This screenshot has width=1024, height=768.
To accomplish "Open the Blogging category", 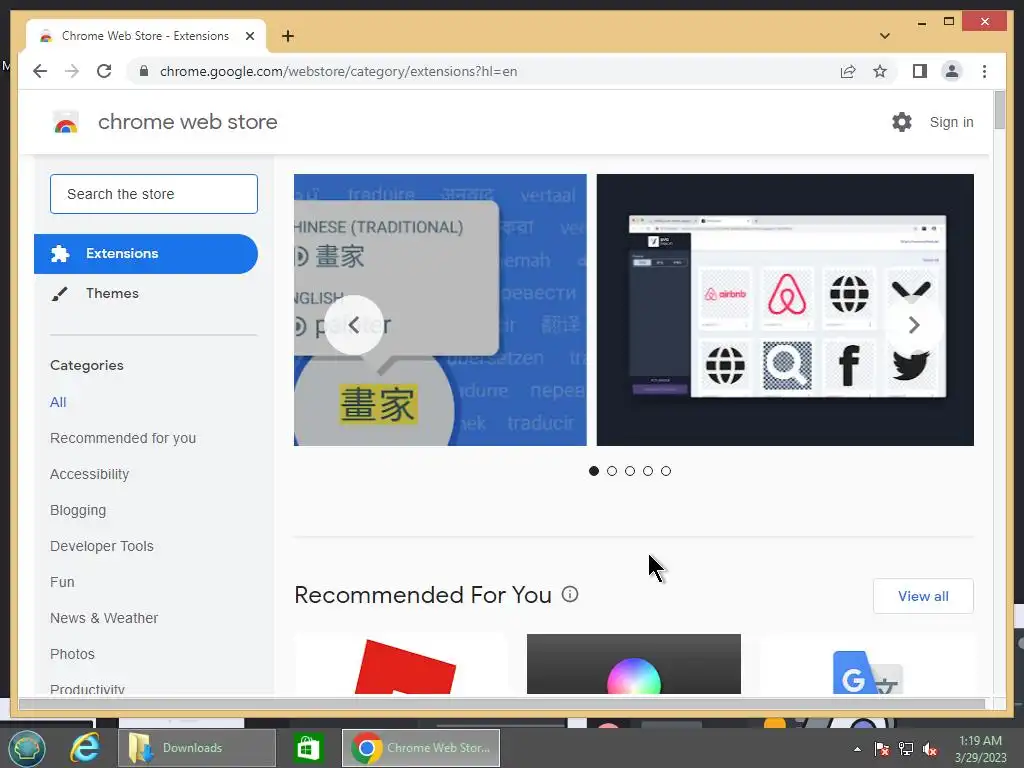I will point(78,510).
